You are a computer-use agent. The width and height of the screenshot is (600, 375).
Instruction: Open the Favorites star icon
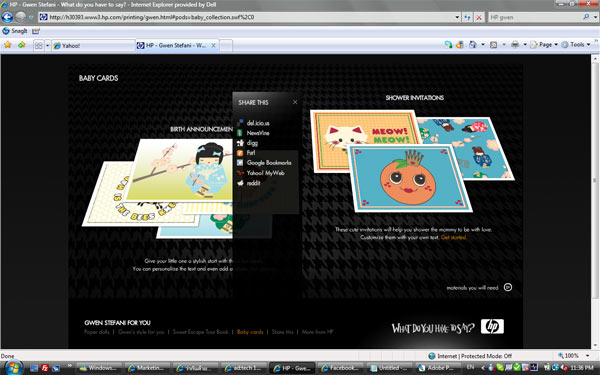click(8, 45)
